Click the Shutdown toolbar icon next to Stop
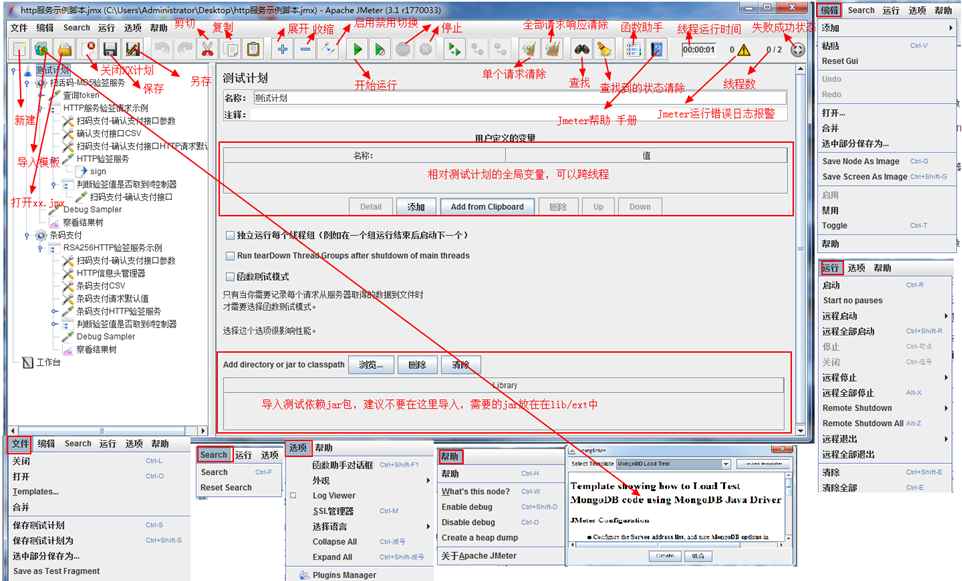This screenshot has height=581, width=962. [x=426, y=49]
